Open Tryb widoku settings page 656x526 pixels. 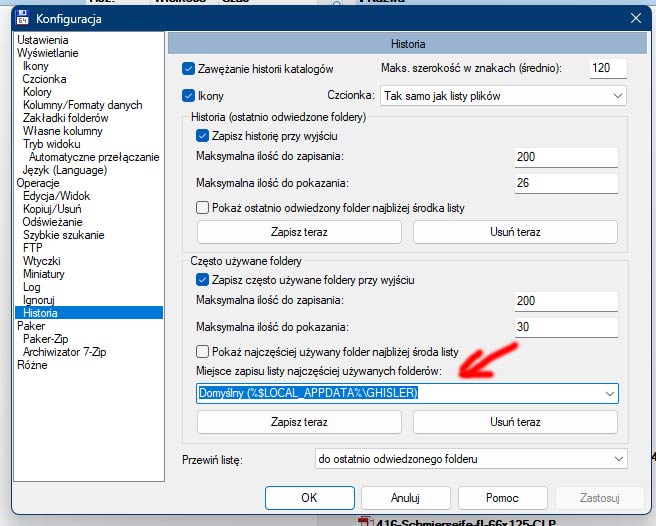[x=52, y=144]
